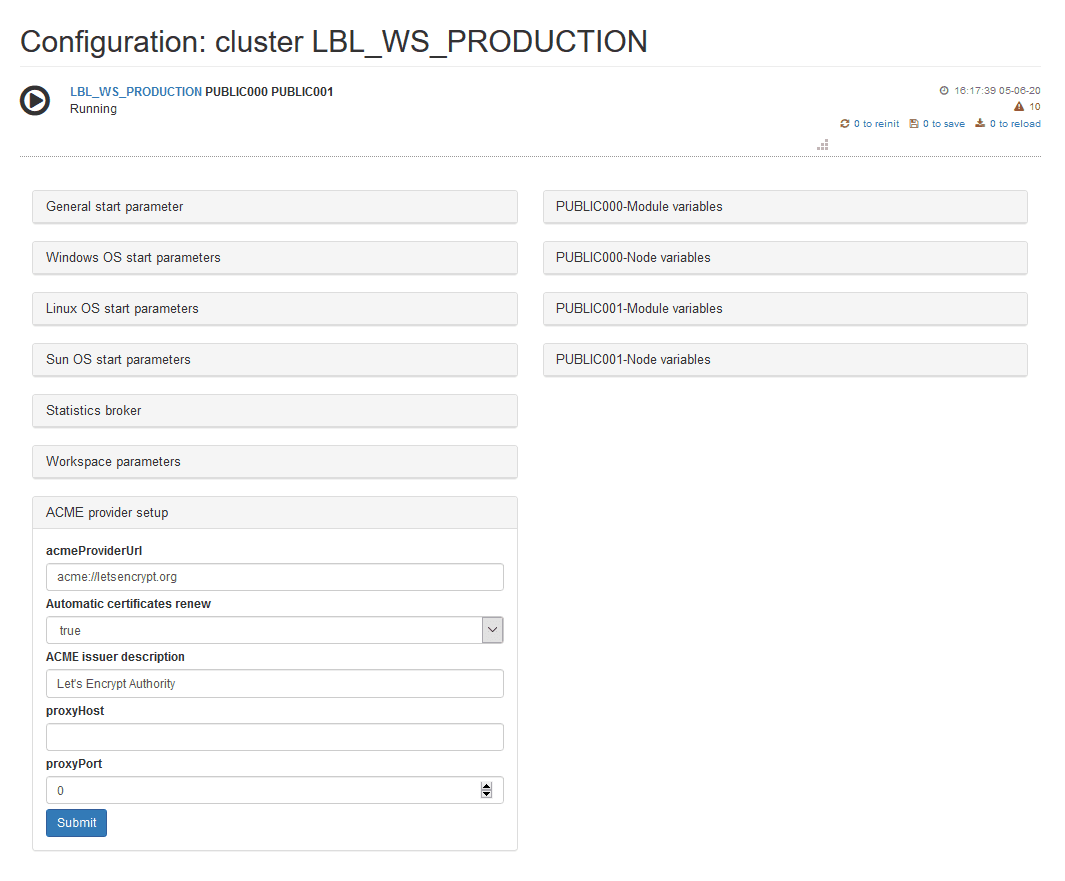Open the LBL_WS_PRODUCTION cluster link
Image resolution: width=1065 pixels, height=881 pixels.
(136, 92)
